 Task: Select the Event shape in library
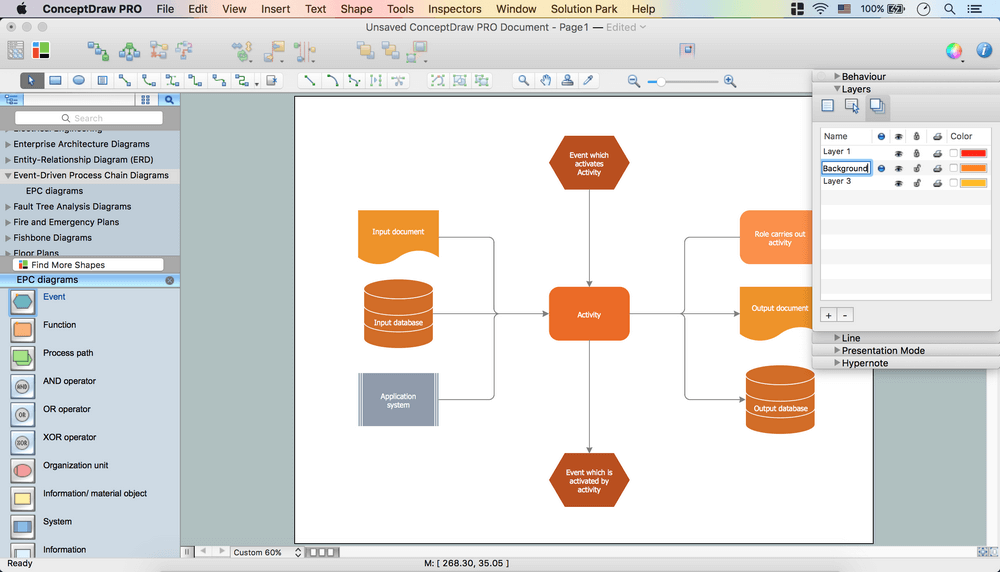[22, 300]
